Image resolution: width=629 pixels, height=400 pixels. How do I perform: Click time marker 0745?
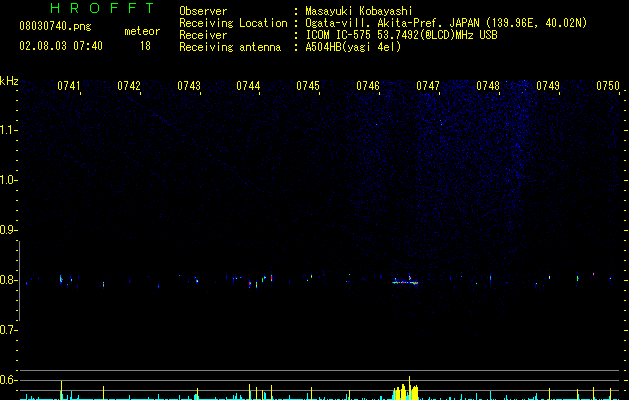(308, 86)
